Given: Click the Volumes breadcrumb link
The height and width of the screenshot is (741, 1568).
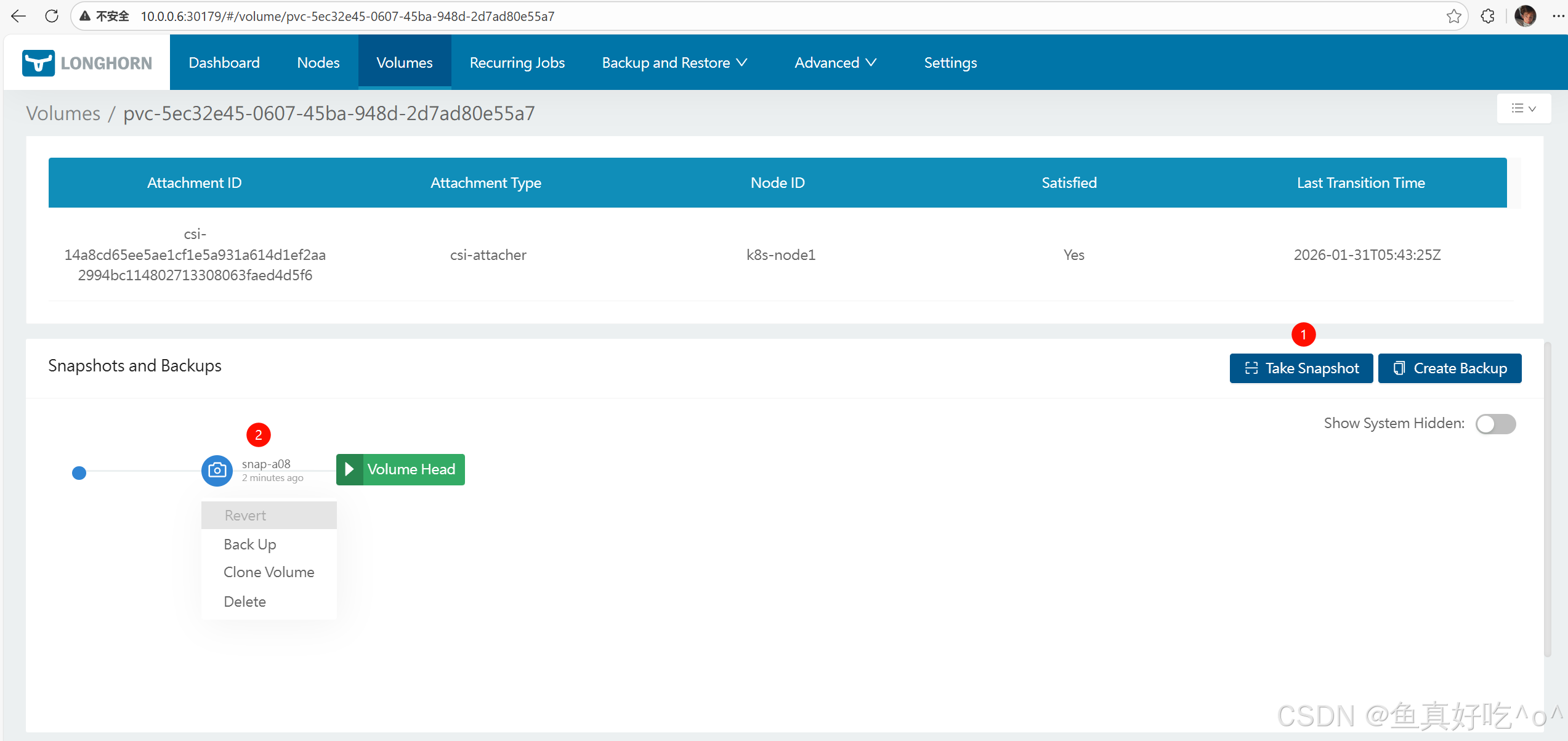Looking at the screenshot, I should point(63,113).
